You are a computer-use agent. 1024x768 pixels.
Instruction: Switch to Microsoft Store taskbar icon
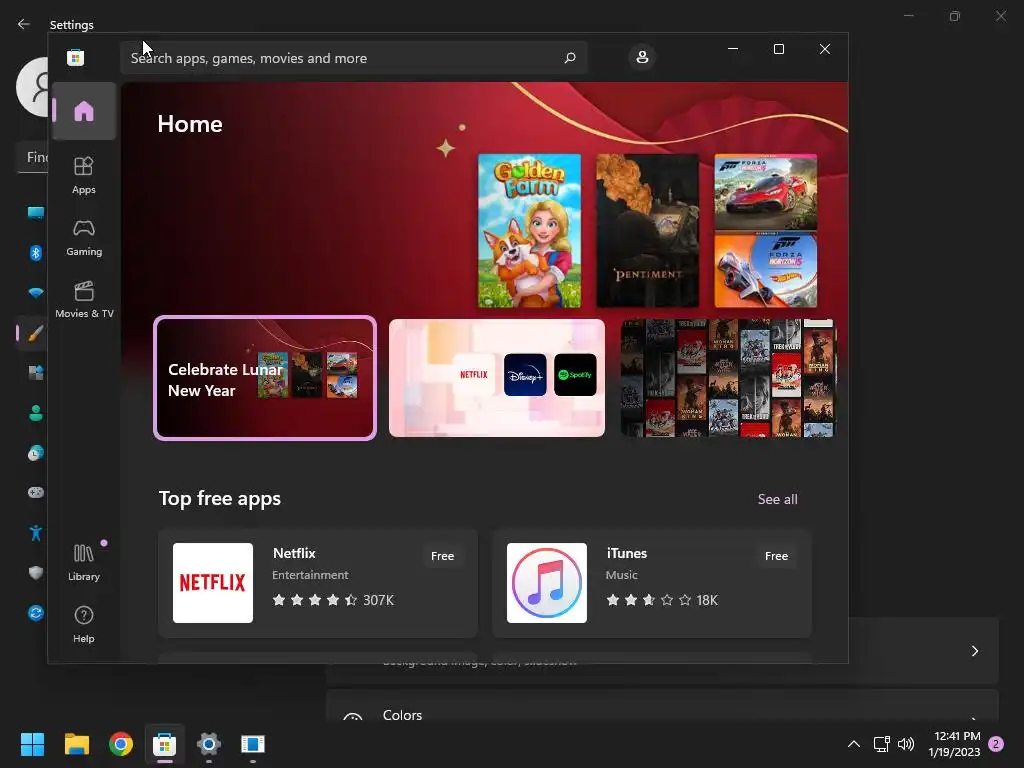click(165, 744)
